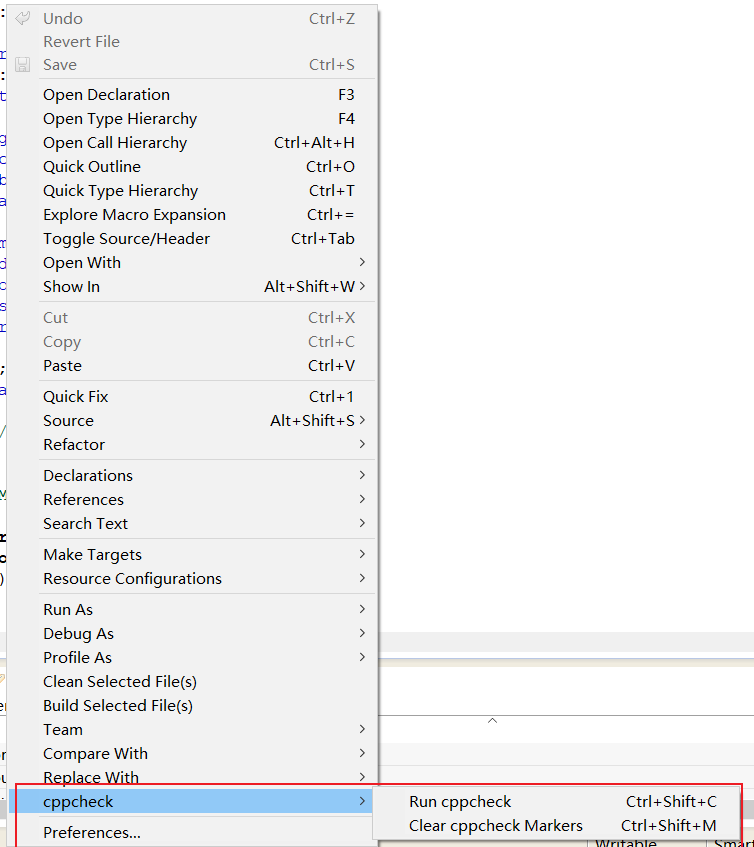The width and height of the screenshot is (754, 847).
Task: Expand the Show In submenu arrow
Action: coord(362,286)
